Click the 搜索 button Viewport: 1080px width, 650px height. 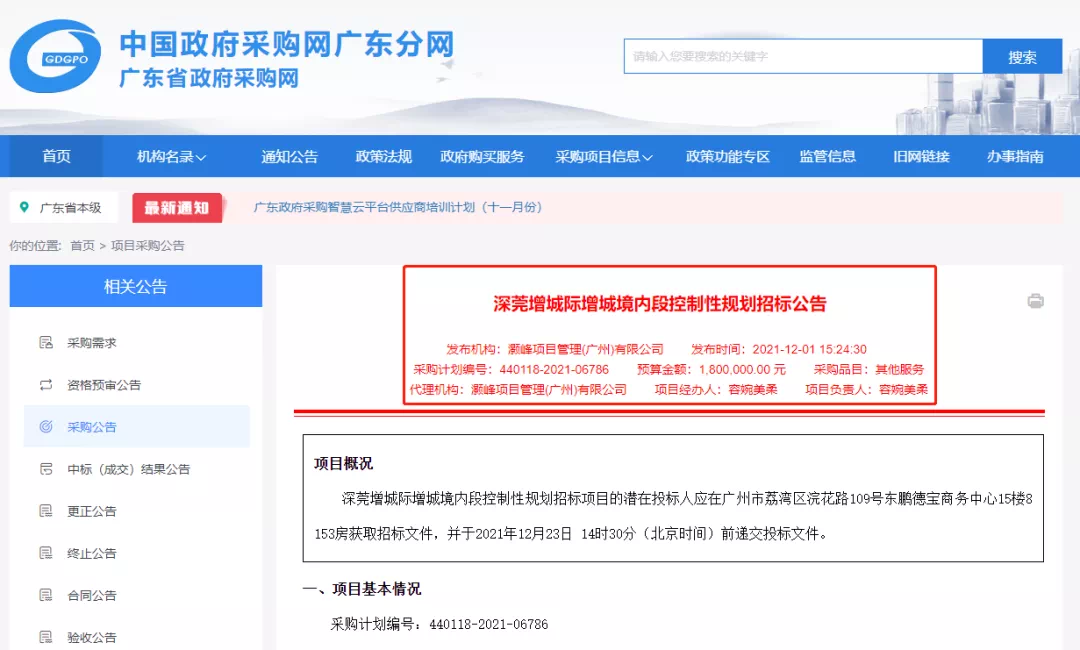(1022, 56)
